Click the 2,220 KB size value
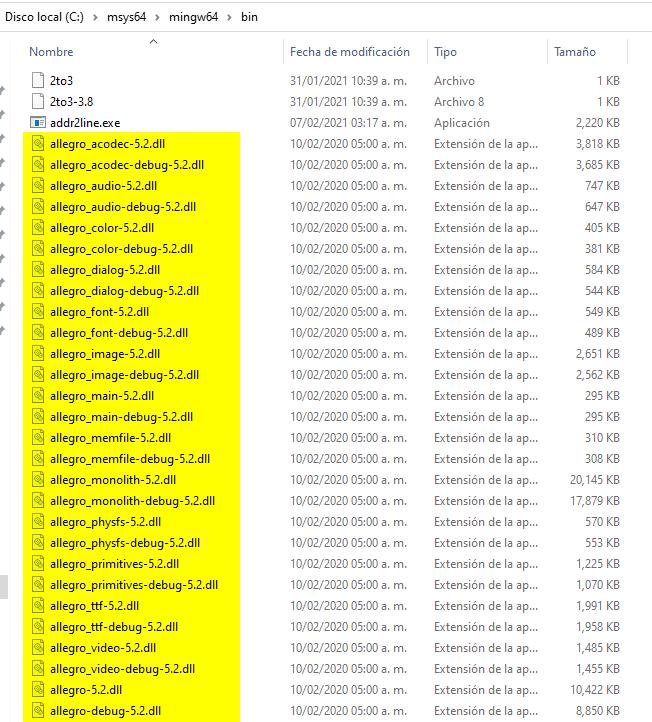 598,123
